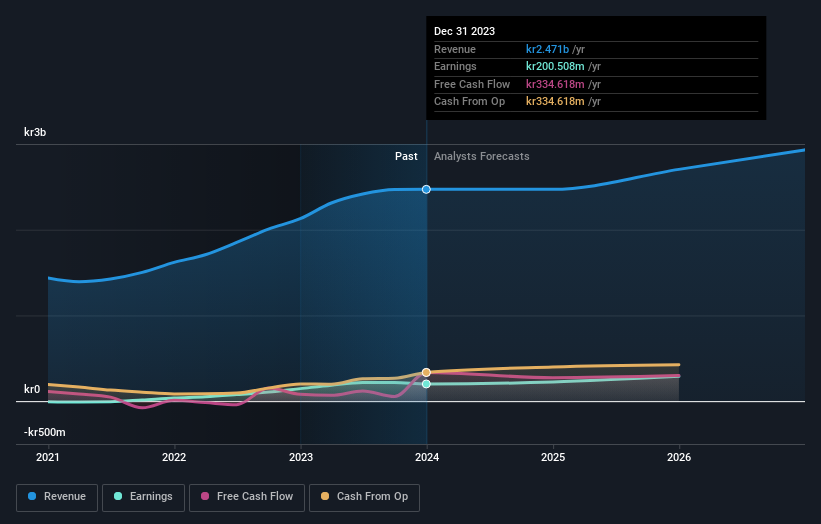Click the 2024 x-axis label
This screenshot has width=821, height=524.
[x=427, y=458]
